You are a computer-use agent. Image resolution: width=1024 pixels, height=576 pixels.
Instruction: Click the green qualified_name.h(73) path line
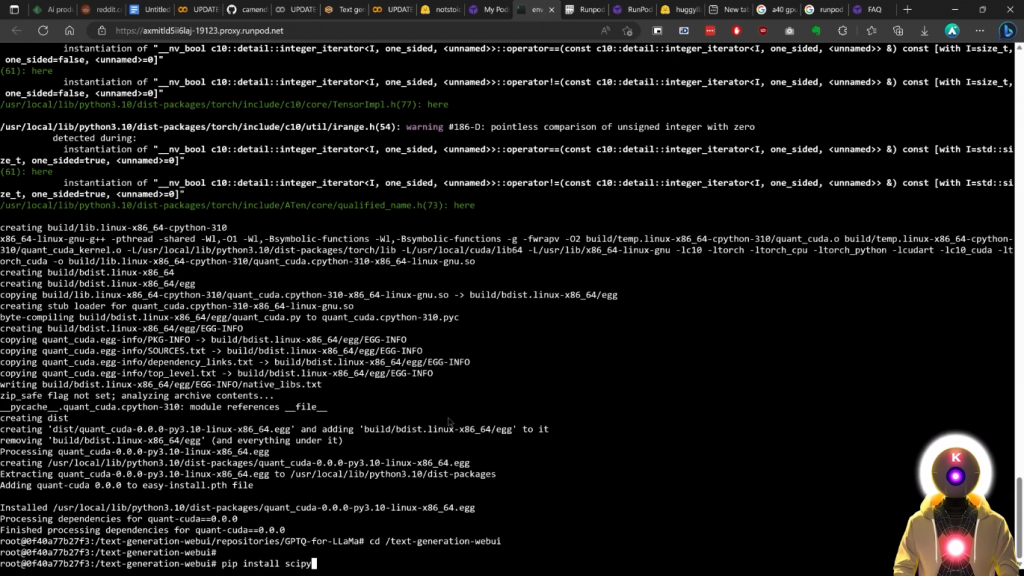(x=237, y=205)
